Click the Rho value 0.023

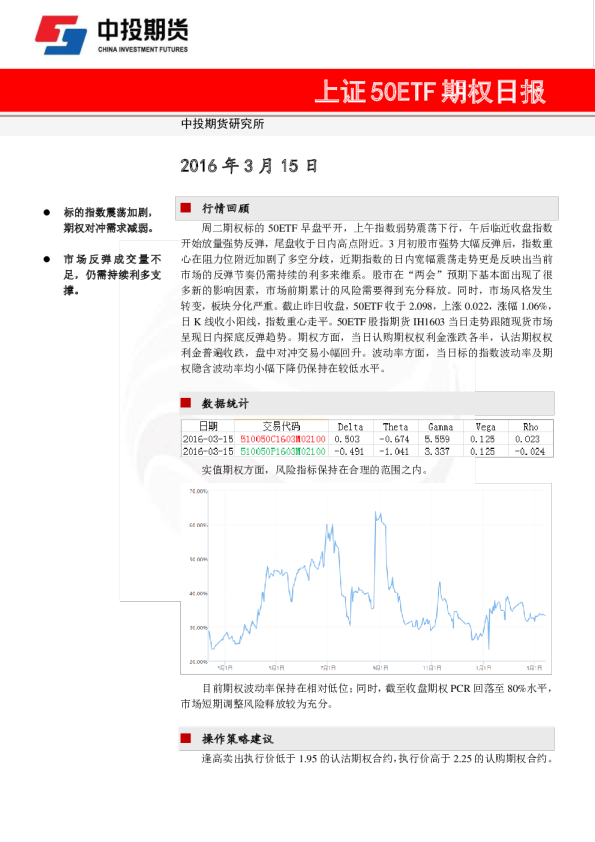point(527,439)
